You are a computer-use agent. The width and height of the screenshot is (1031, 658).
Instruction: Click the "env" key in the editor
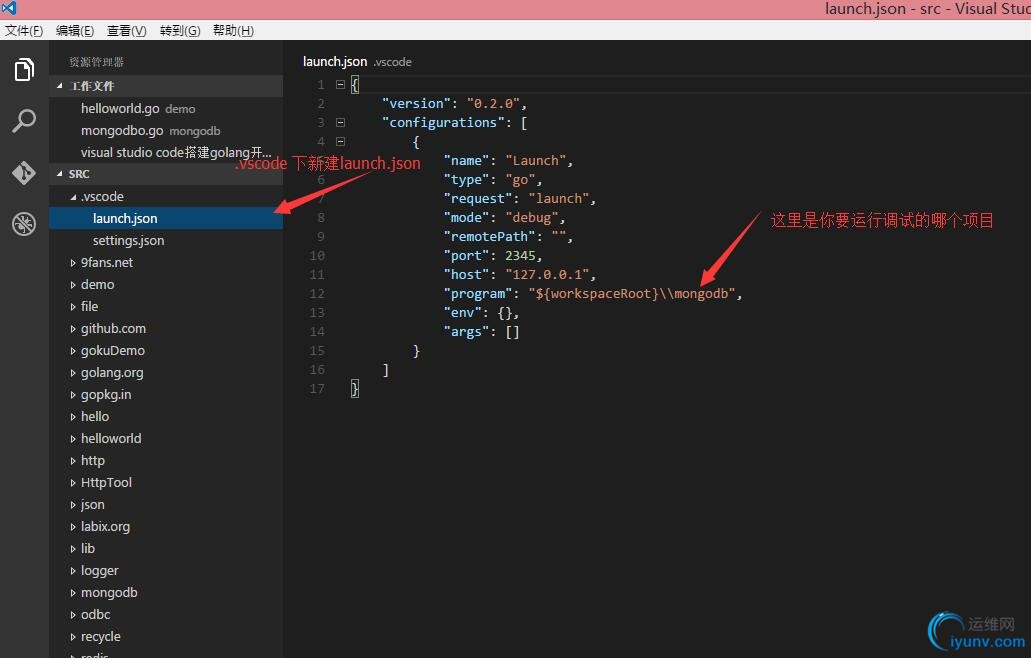click(x=463, y=314)
